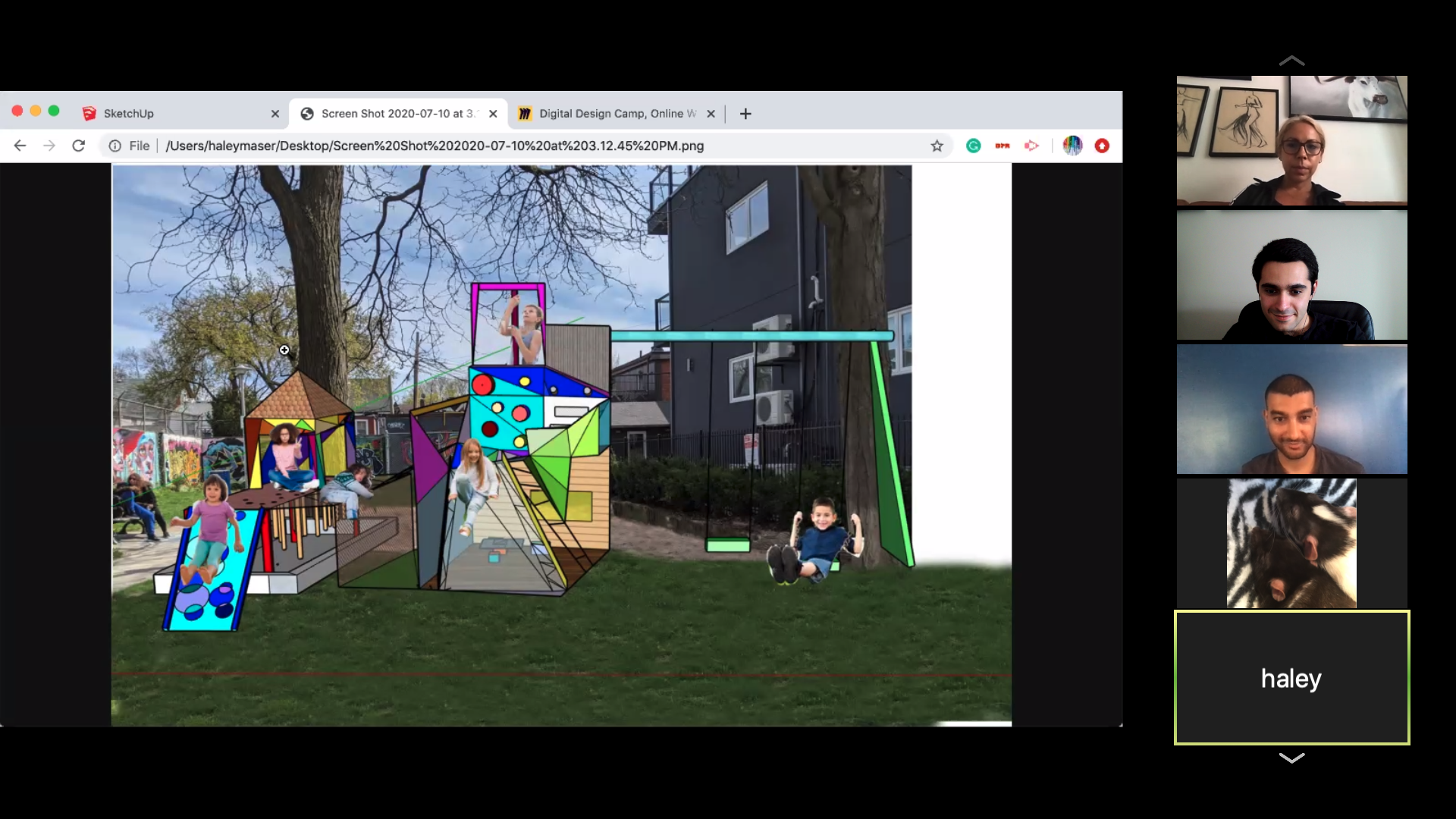Screen dimensions: 1456x819
Task: Bookmark this page with the star icon
Action: pyautogui.click(x=937, y=146)
